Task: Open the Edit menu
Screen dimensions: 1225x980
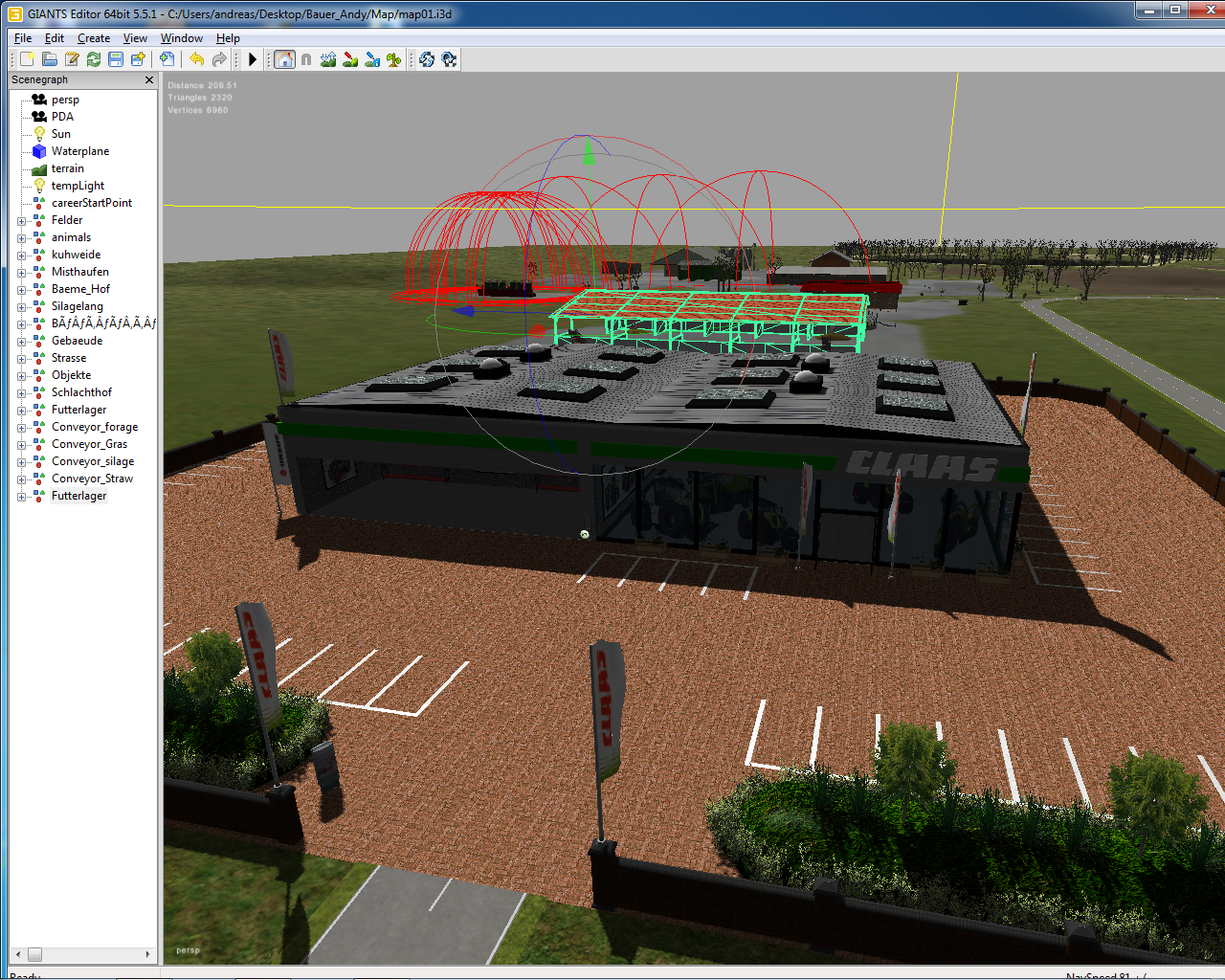Action: pyautogui.click(x=55, y=38)
